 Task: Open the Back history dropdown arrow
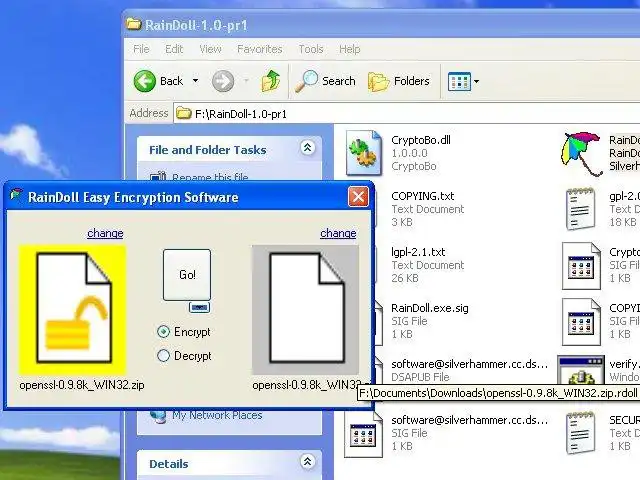pyautogui.click(x=196, y=81)
